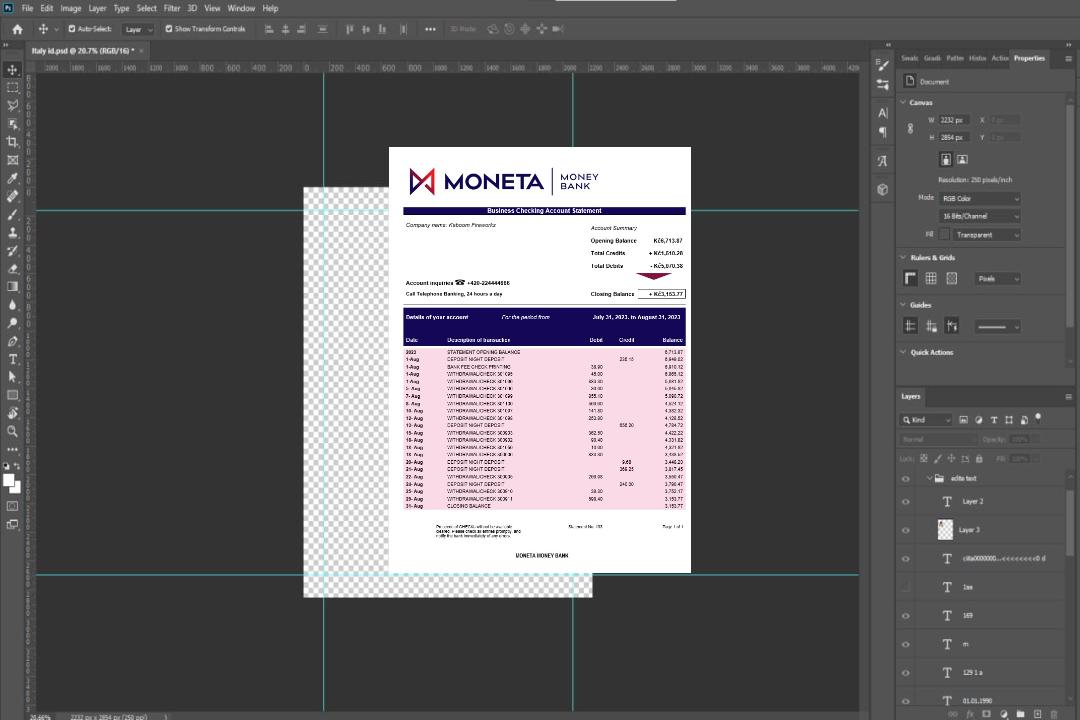Collapse the 'edite text' layer group
The width and height of the screenshot is (1080, 720).
tap(929, 478)
